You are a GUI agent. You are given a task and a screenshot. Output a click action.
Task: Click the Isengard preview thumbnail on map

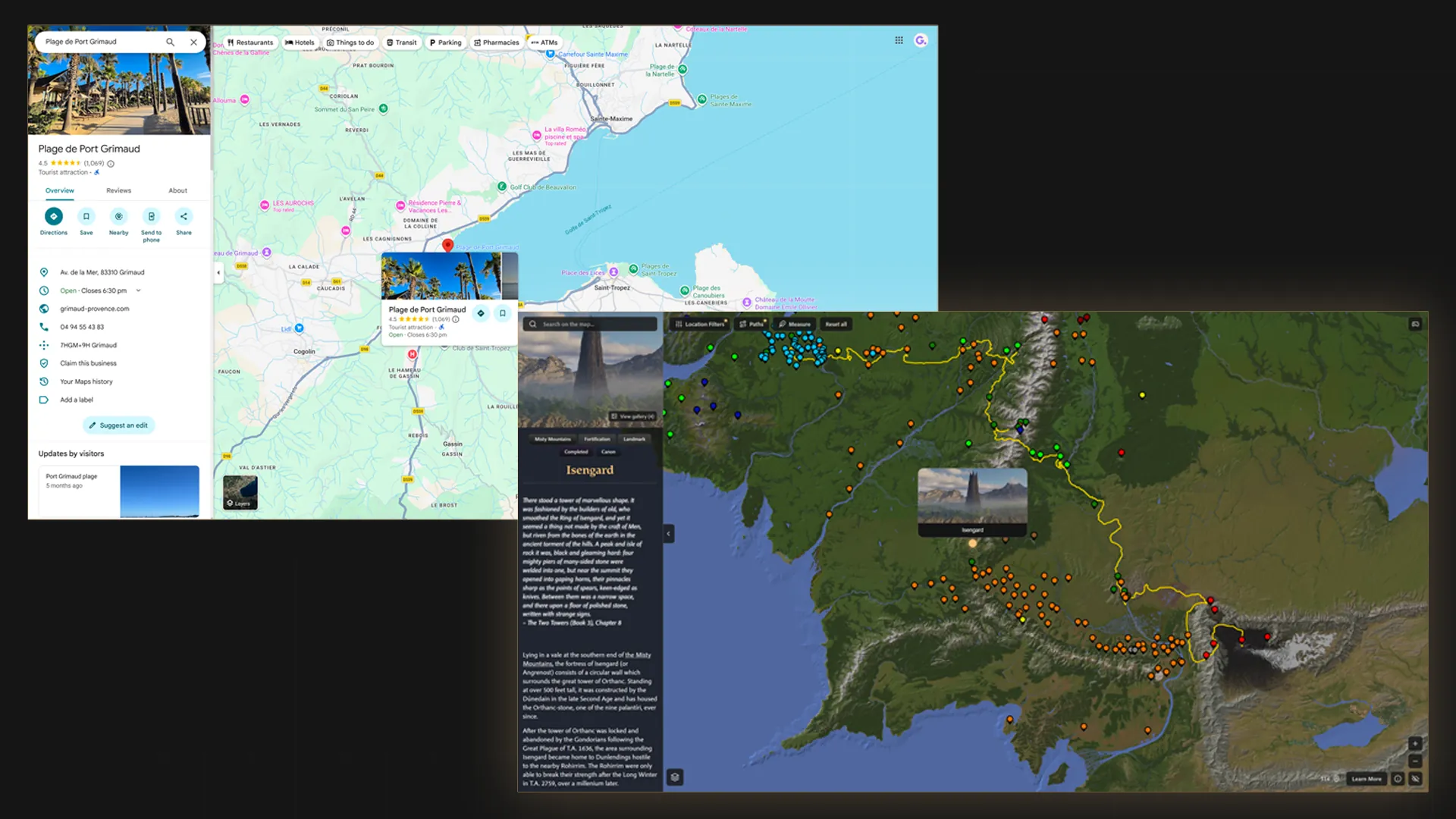pos(972,502)
